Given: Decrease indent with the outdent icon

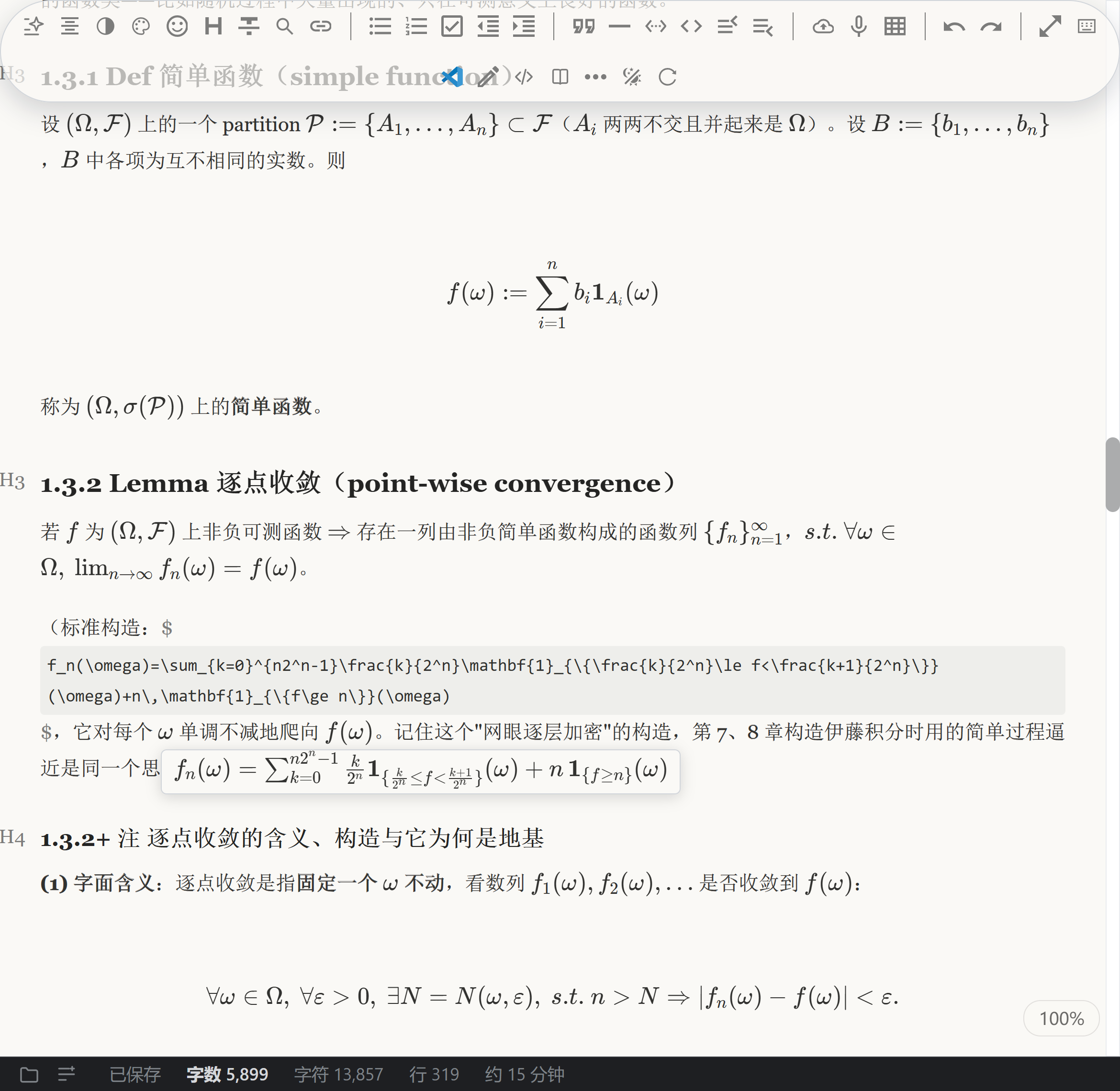Looking at the screenshot, I should (x=488, y=26).
